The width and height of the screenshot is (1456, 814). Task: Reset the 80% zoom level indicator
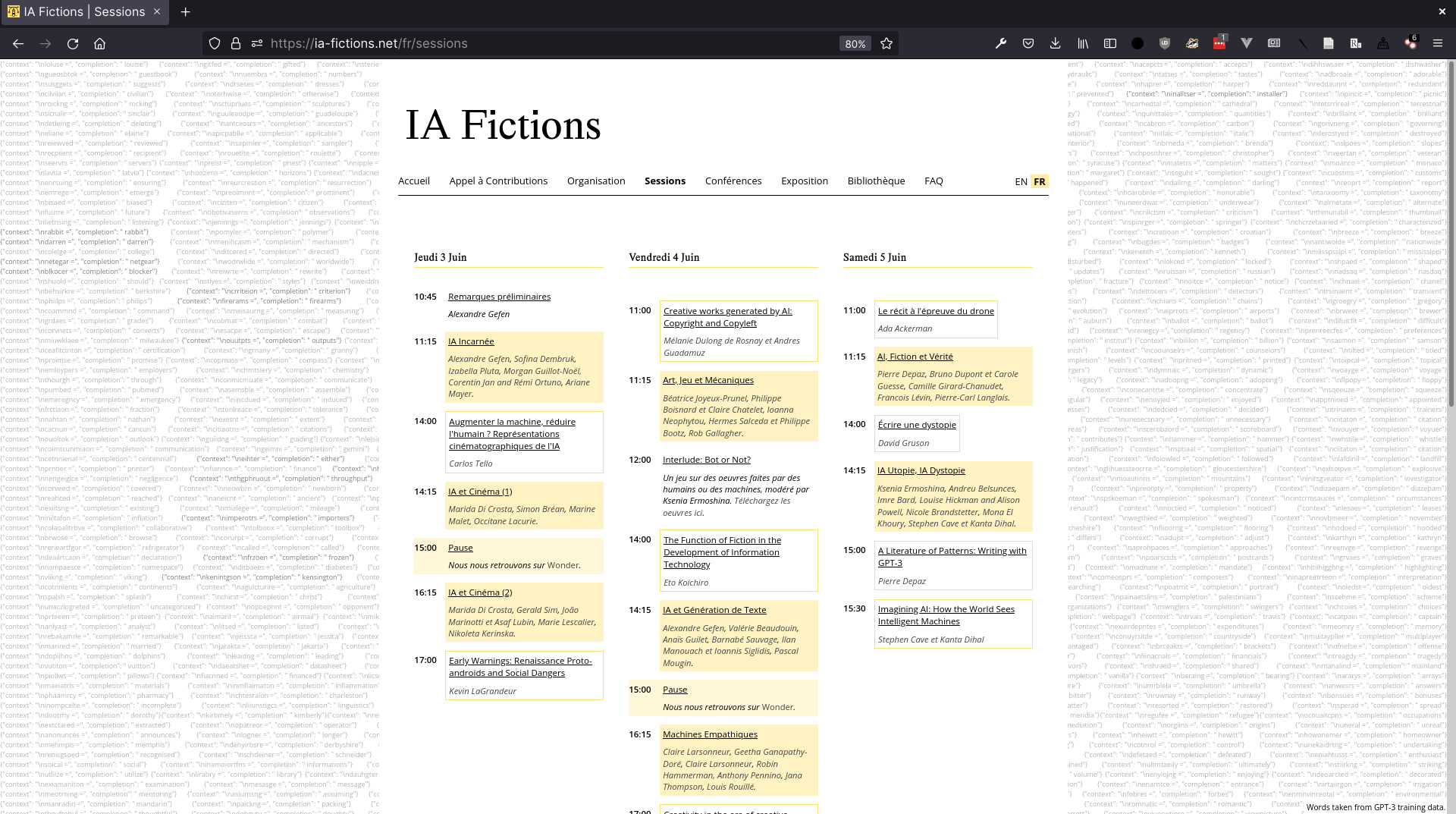[x=855, y=44]
